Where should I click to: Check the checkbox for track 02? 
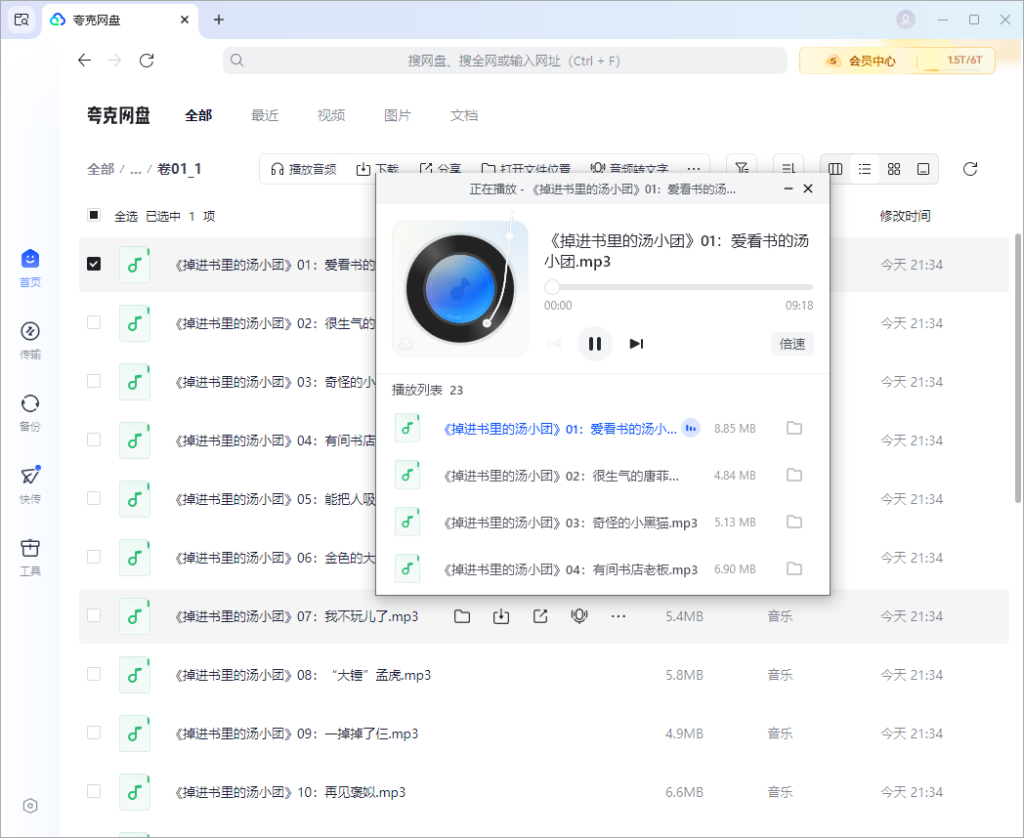tap(93, 323)
